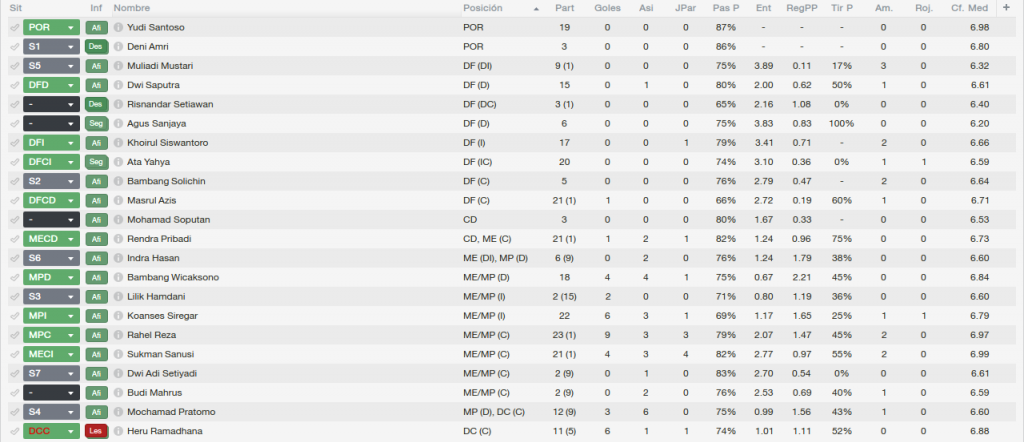1024x442 pixels.
Task: Sort table by Goles column header
Action: (607, 8)
